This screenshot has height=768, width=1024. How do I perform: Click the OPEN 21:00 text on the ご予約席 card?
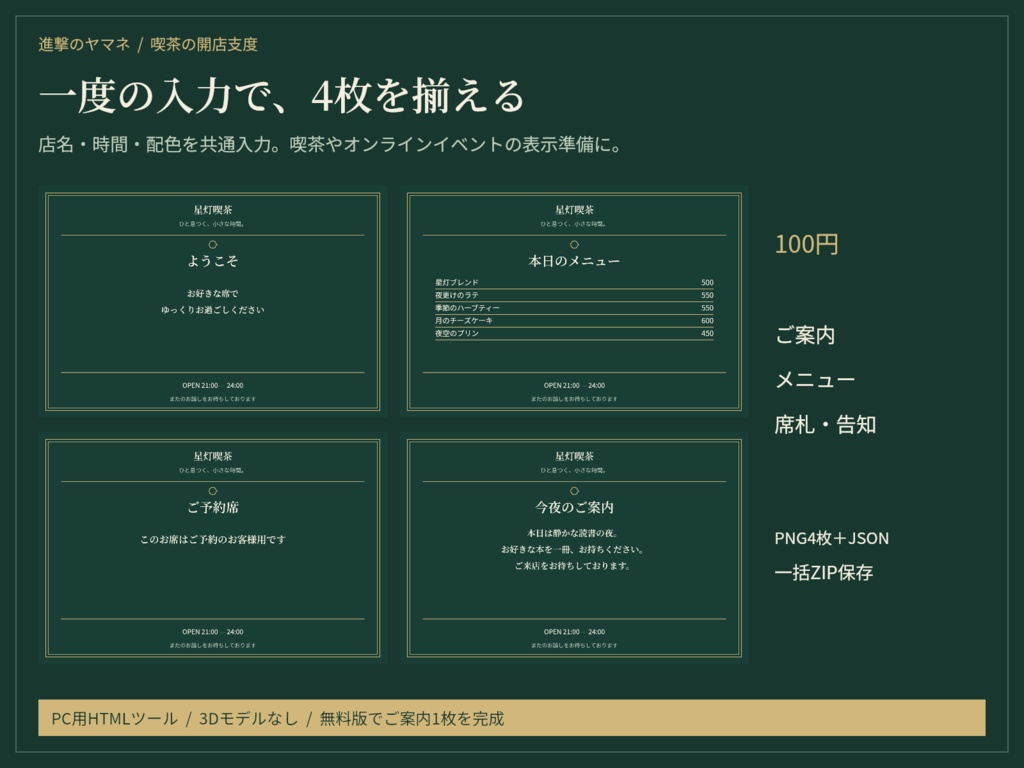(212, 632)
